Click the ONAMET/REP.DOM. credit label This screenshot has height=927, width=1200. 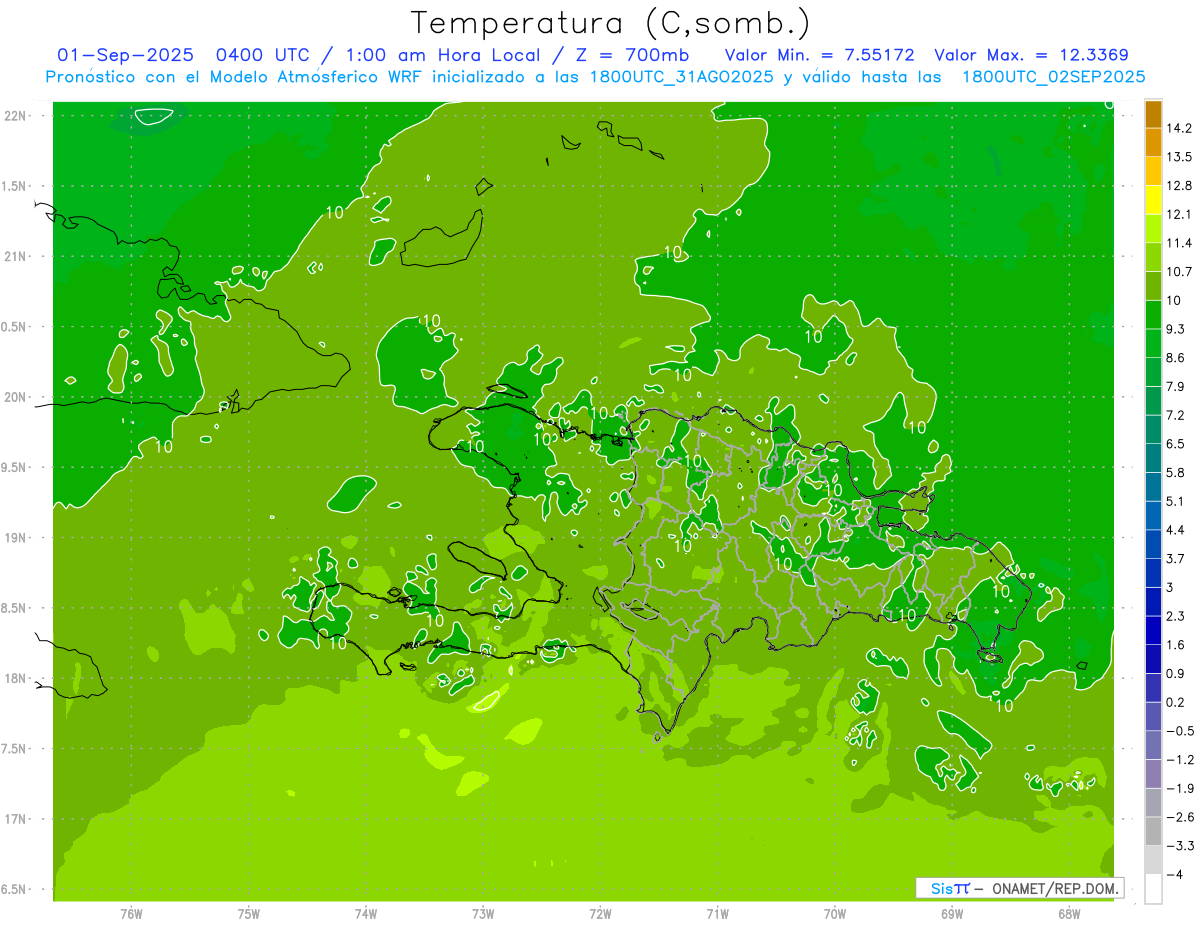coord(1056,888)
